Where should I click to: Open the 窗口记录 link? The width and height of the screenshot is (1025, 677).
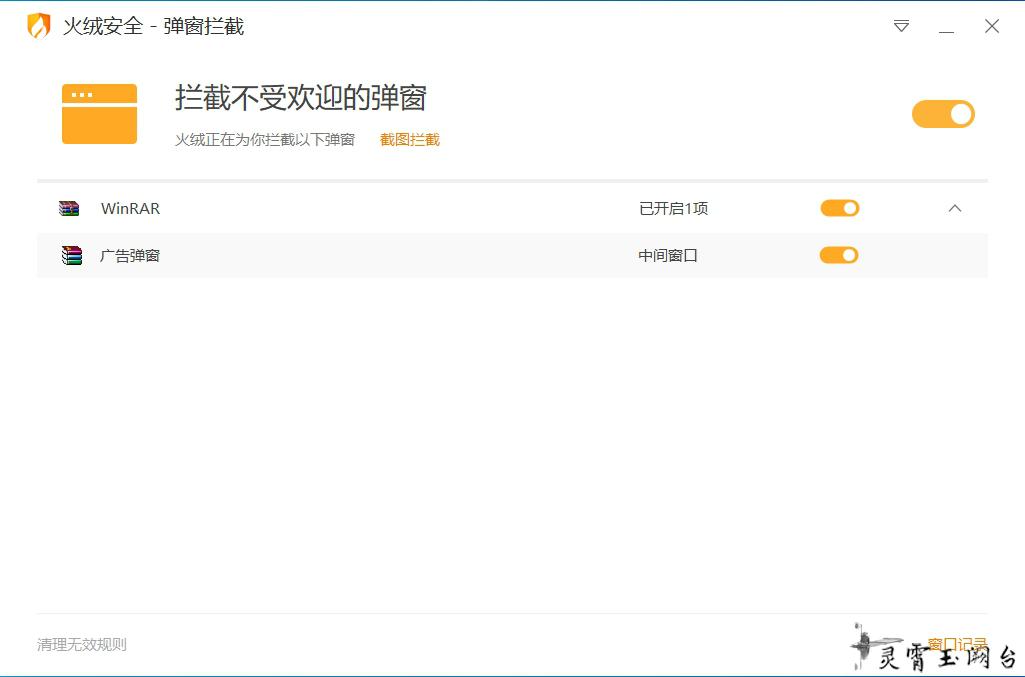click(x=956, y=644)
